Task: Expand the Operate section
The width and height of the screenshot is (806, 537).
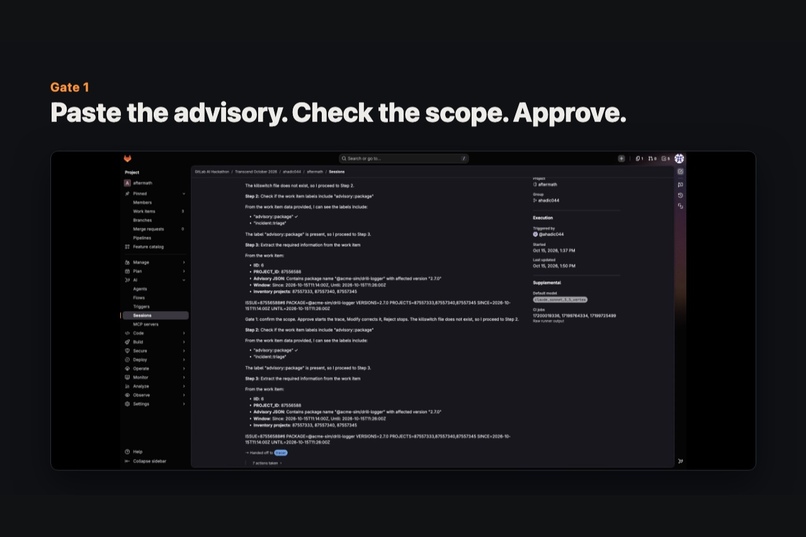Action: (155, 368)
